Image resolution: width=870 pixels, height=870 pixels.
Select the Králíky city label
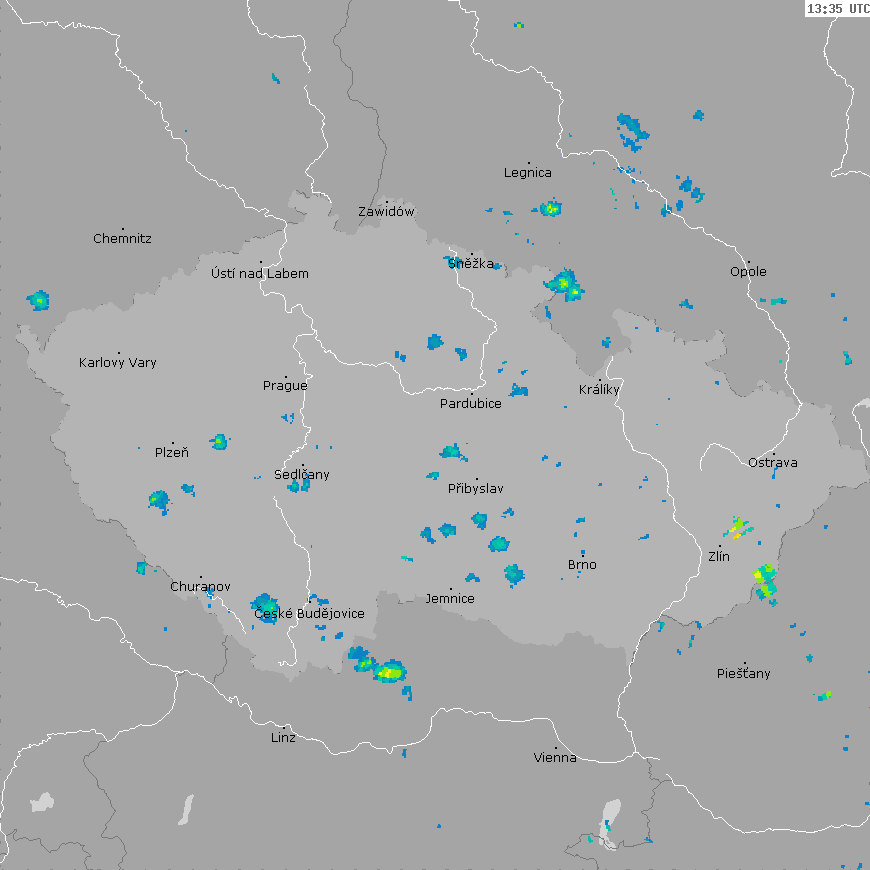[599, 390]
